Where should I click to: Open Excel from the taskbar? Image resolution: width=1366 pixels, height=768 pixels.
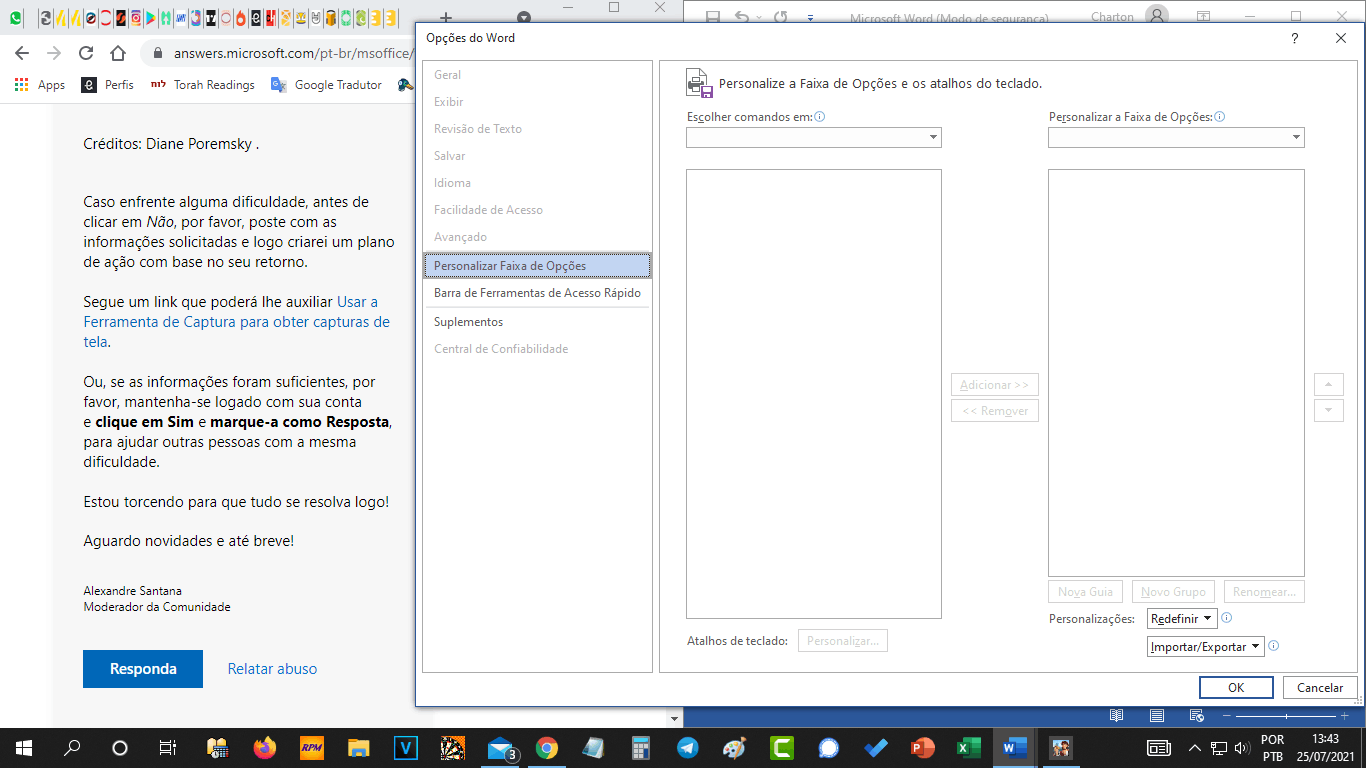pyautogui.click(x=968, y=748)
